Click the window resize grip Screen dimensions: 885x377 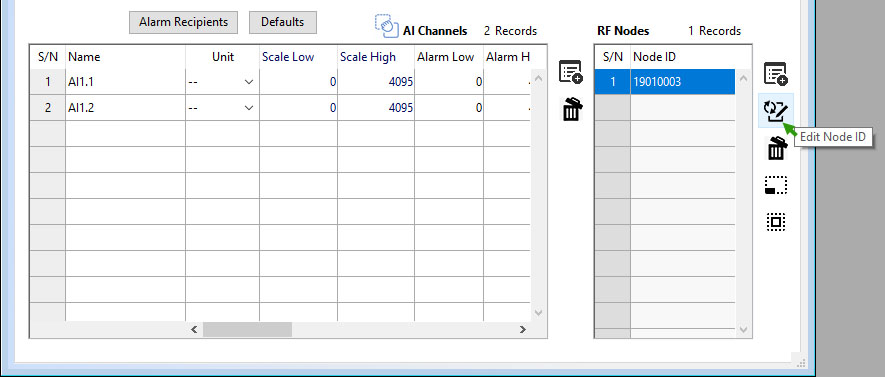pyautogui.click(x=802, y=362)
